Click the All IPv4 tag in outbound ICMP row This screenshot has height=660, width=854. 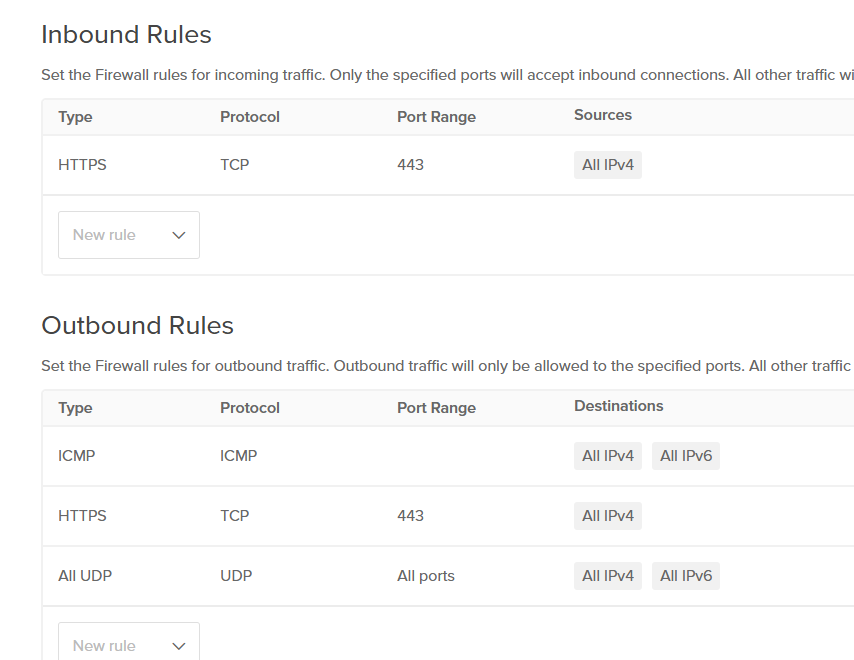pyautogui.click(x=608, y=456)
